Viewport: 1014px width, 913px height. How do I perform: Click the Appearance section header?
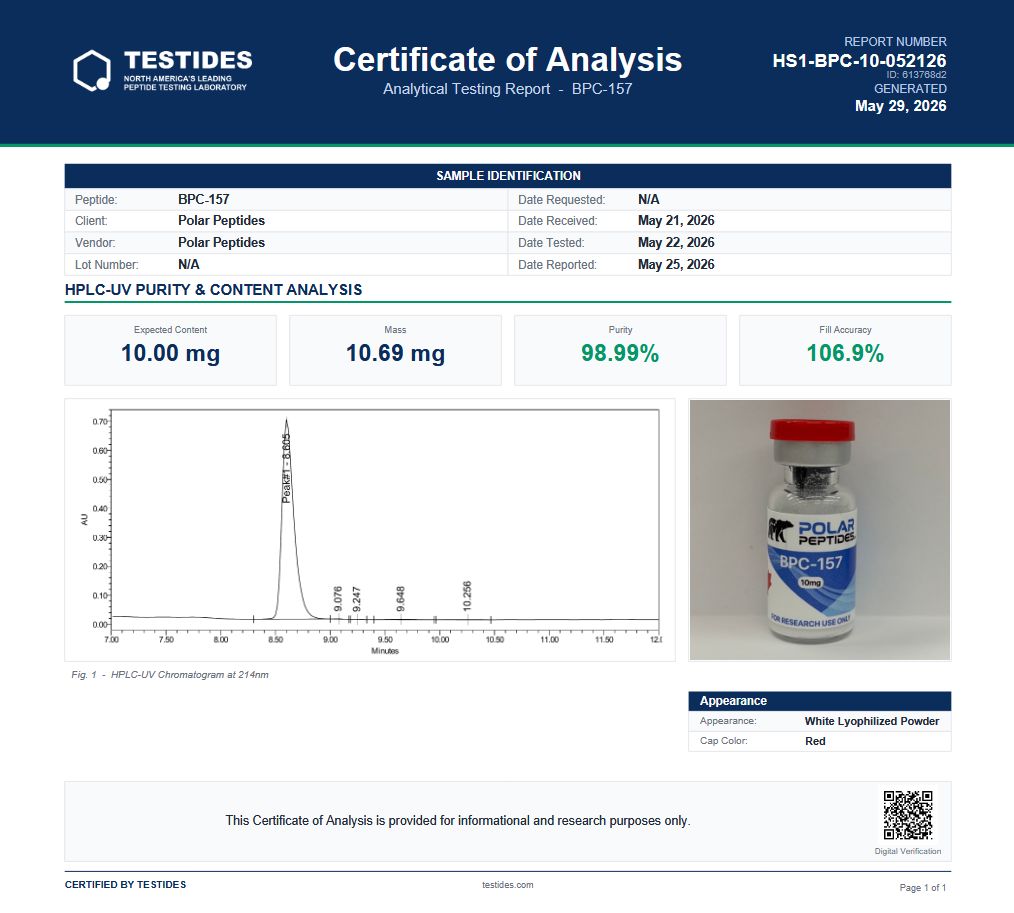(x=819, y=701)
